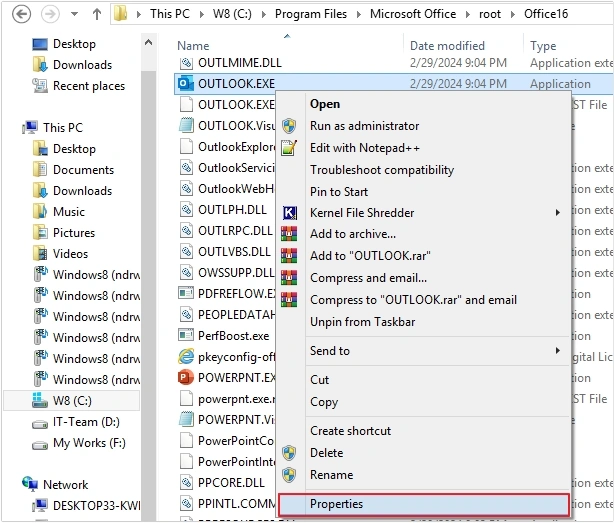
Task: Expand the chevron after 'root' breadcrumb
Action: (513, 15)
